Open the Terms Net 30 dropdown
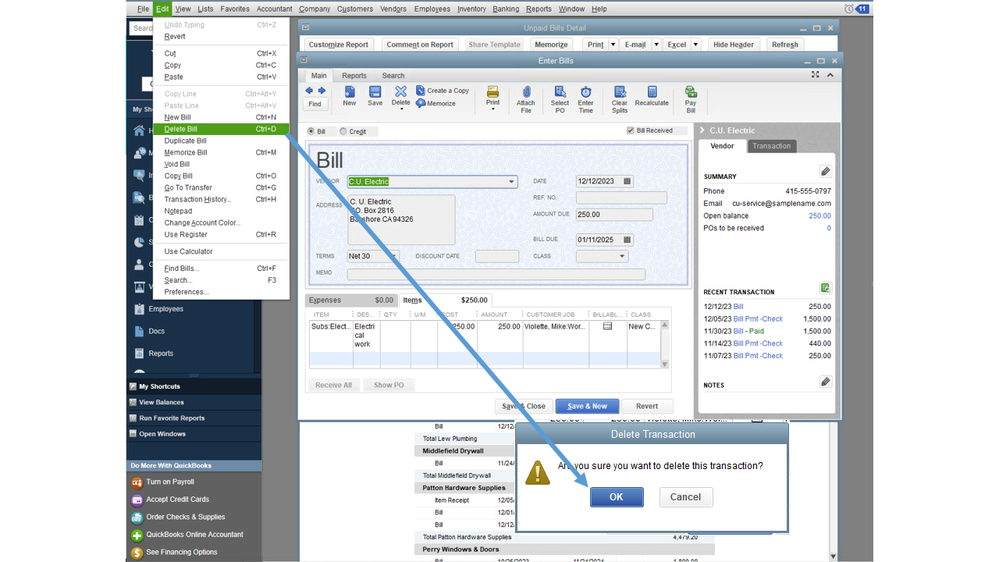 (394, 256)
